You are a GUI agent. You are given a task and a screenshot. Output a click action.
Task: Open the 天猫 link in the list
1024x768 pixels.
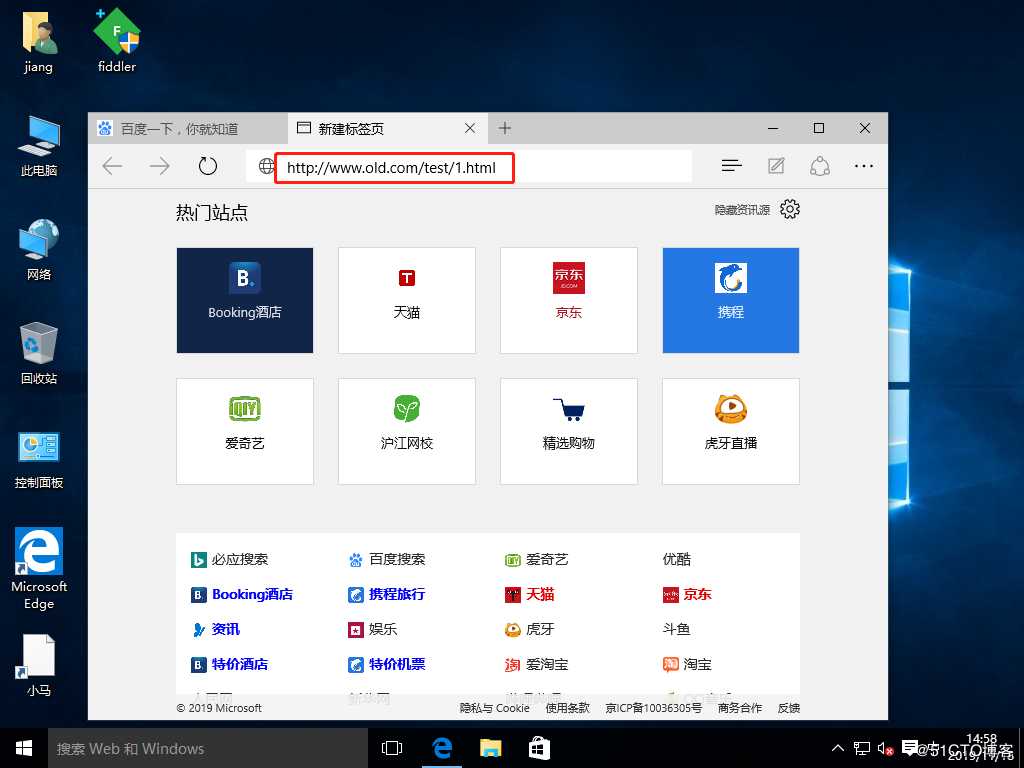click(x=530, y=594)
